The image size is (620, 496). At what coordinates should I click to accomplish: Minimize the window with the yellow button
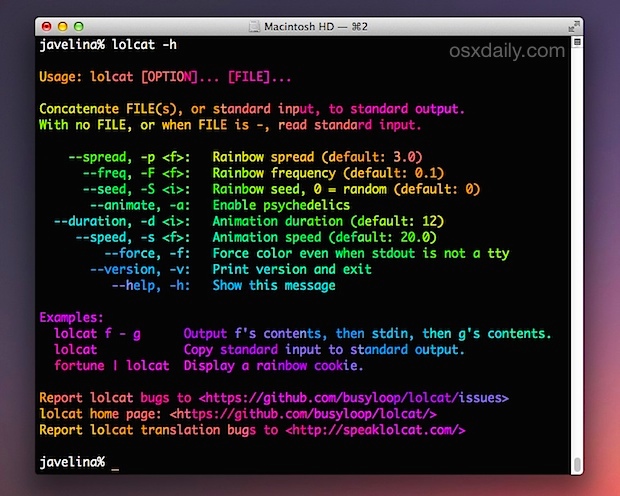tap(62, 27)
